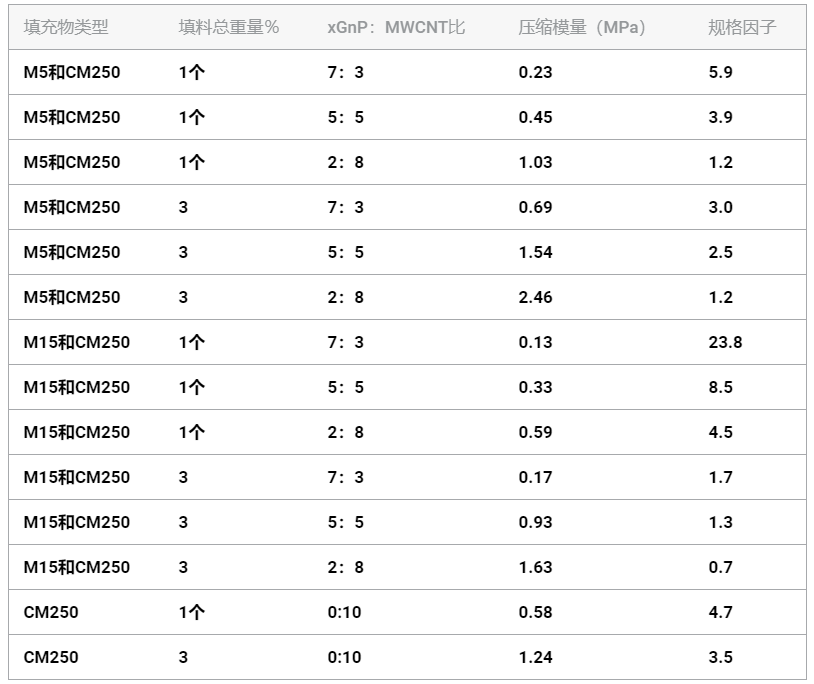The width and height of the screenshot is (814, 684).
Task: Select M15和CM250 in the 0.13 modulus row
Action: (77, 342)
